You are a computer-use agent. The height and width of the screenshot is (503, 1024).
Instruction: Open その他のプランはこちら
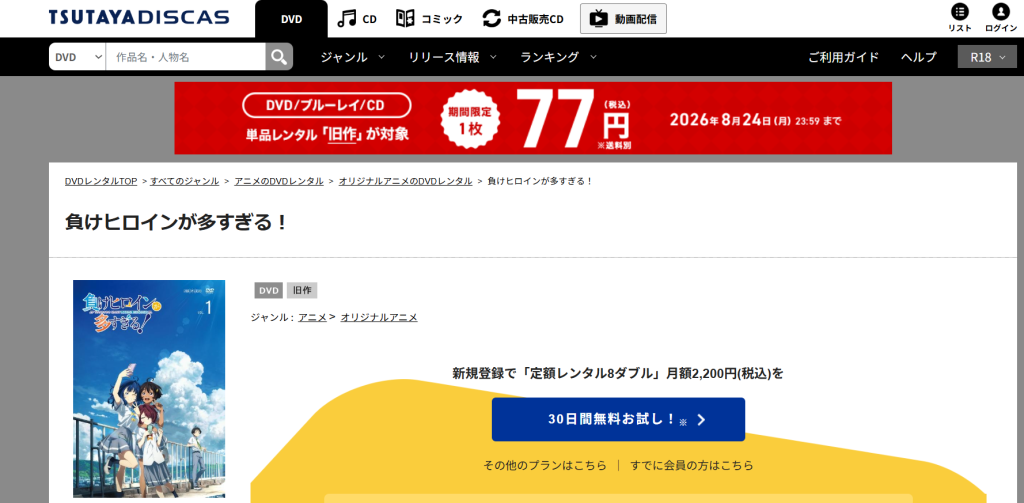545,466
